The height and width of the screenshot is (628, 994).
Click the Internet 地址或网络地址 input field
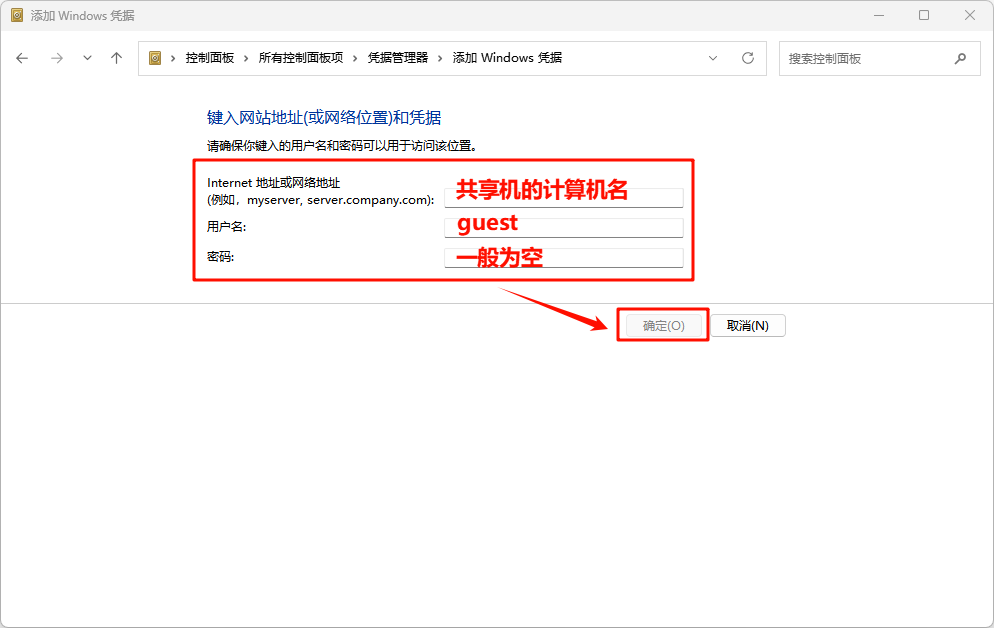coord(563,198)
